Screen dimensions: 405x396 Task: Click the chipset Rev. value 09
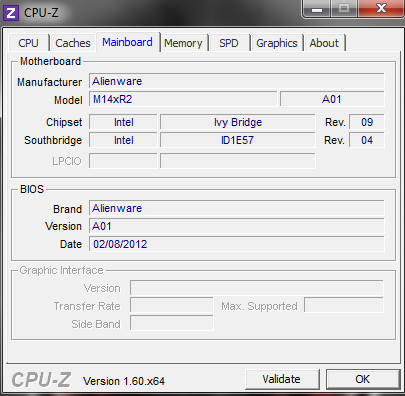point(367,122)
